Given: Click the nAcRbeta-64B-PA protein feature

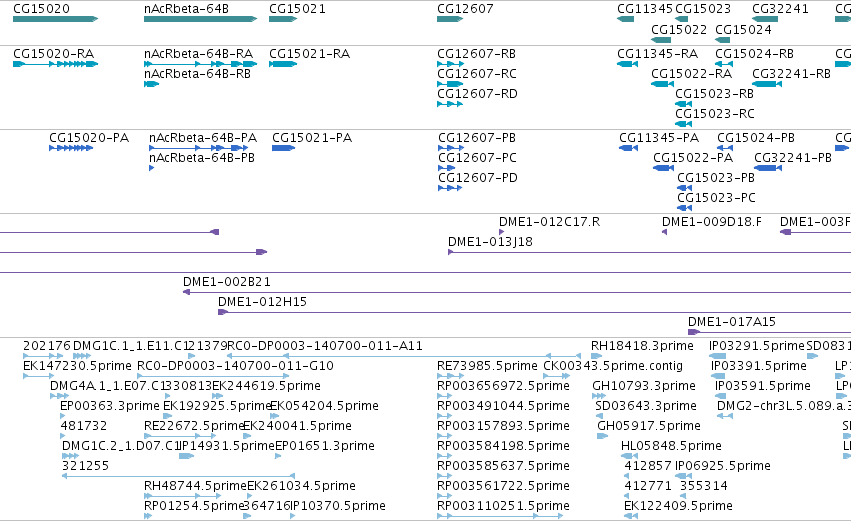Looking at the screenshot, I should (x=199, y=148).
